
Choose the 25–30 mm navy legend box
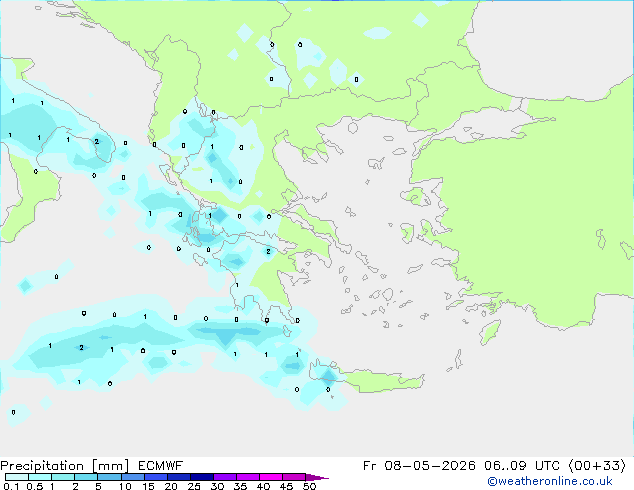(202, 477)
